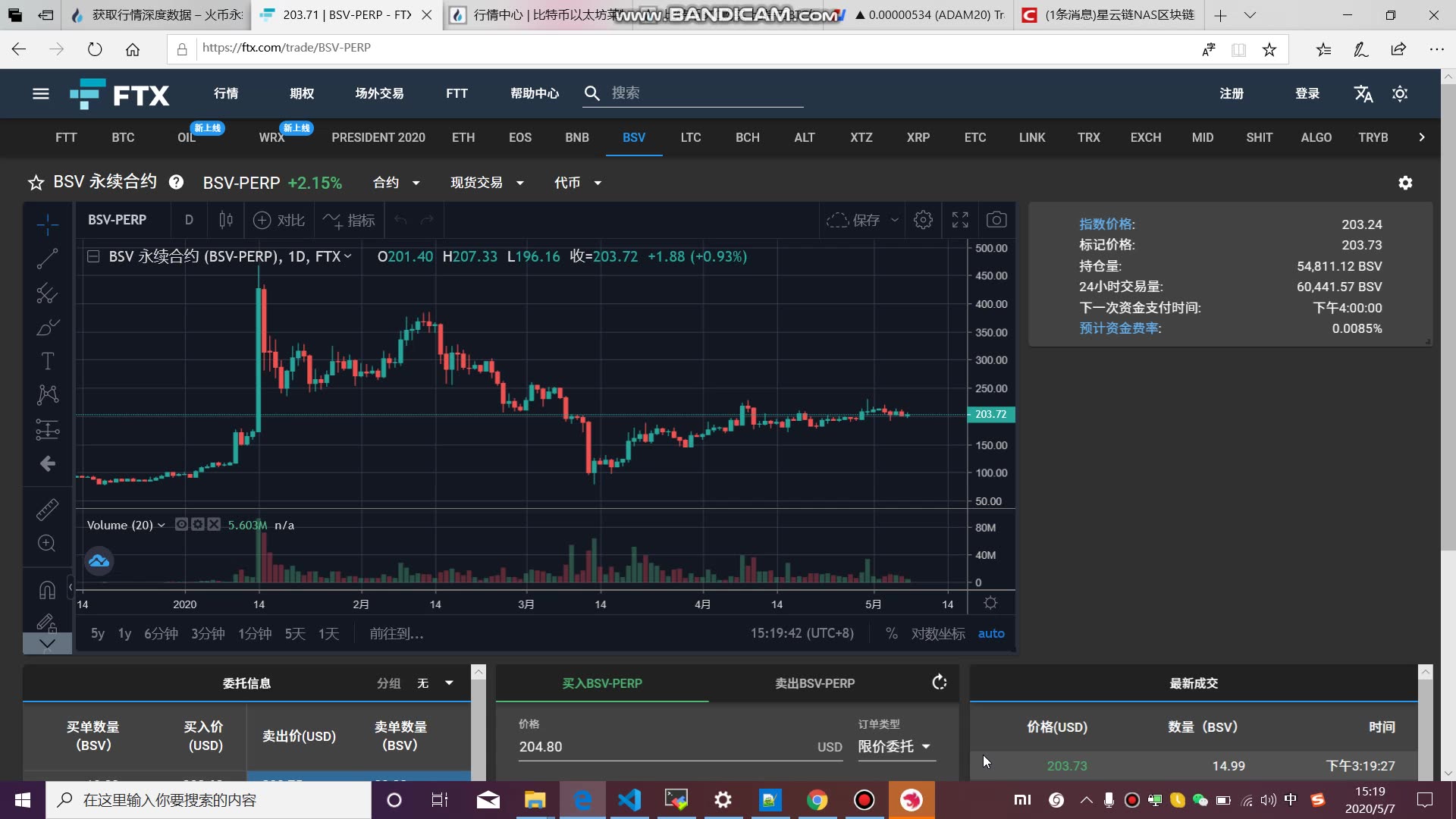Expand the Volume (20) indicator options
This screenshot has height=819, width=1456.
(x=162, y=525)
